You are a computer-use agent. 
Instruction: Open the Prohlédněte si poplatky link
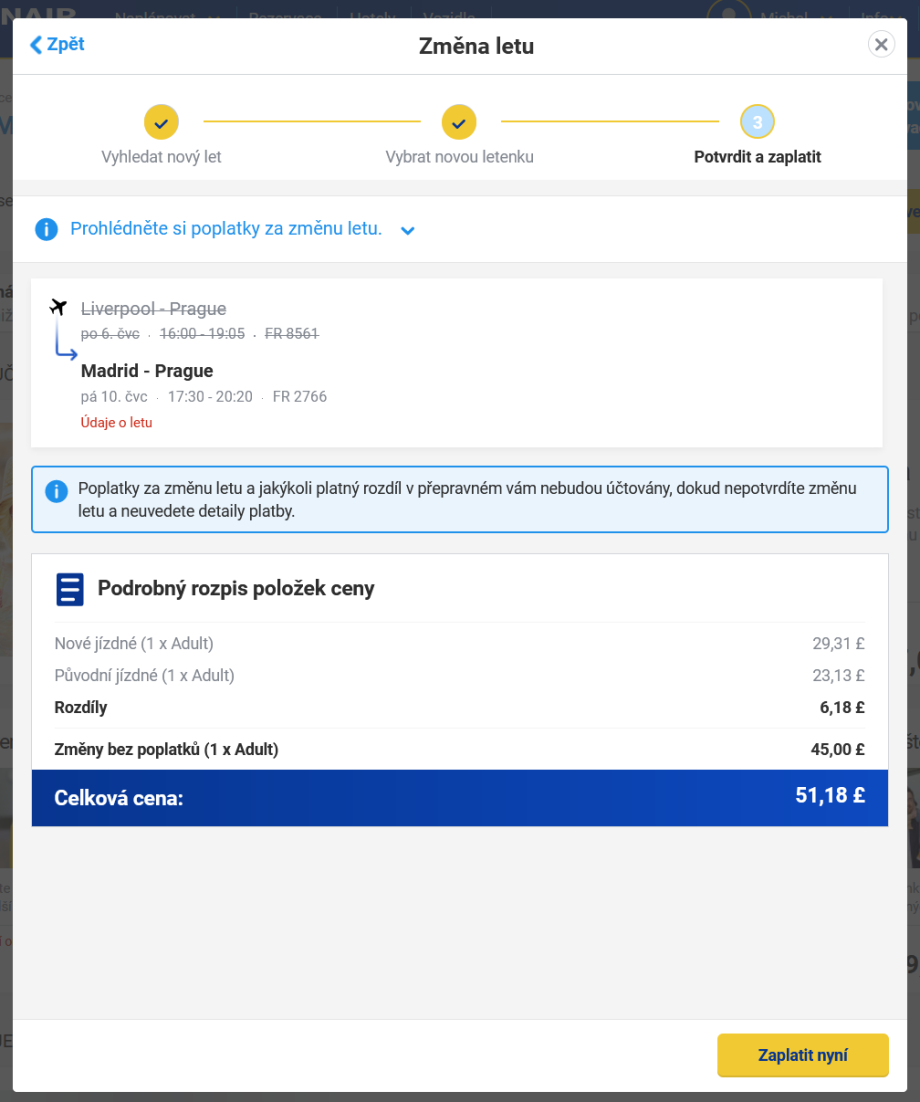click(226, 229)
